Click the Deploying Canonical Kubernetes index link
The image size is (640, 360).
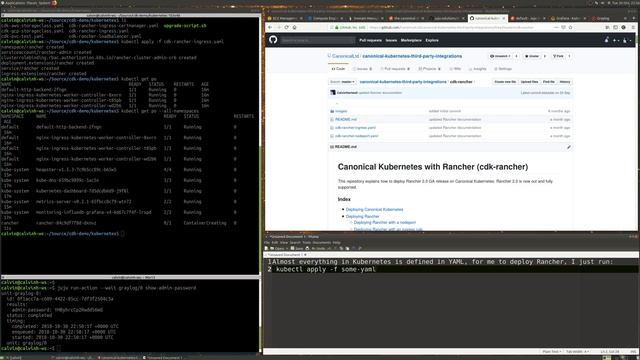point(374,209)
